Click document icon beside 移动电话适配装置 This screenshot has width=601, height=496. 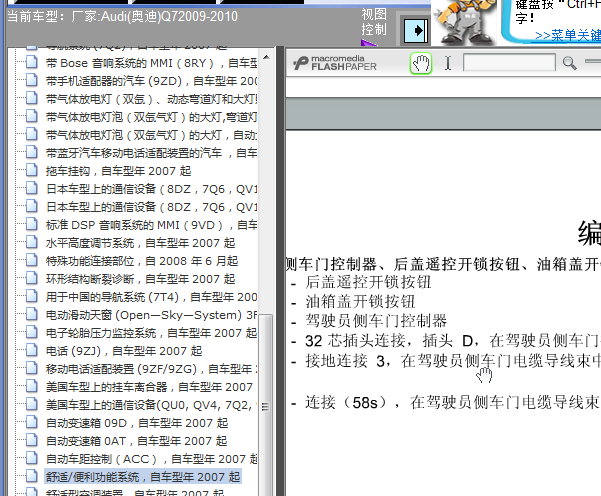(x=32, y=368)
